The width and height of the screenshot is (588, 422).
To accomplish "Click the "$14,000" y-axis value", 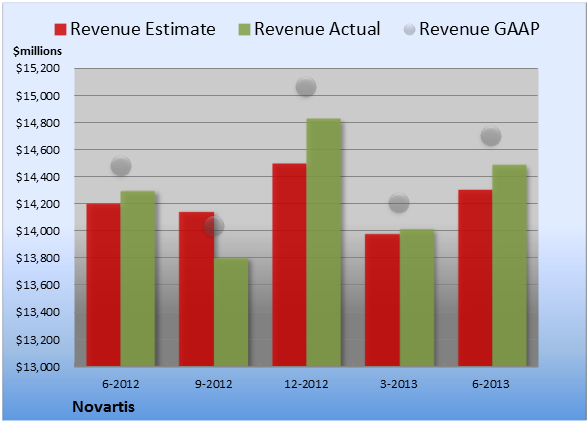I will [x=38, y=231].
